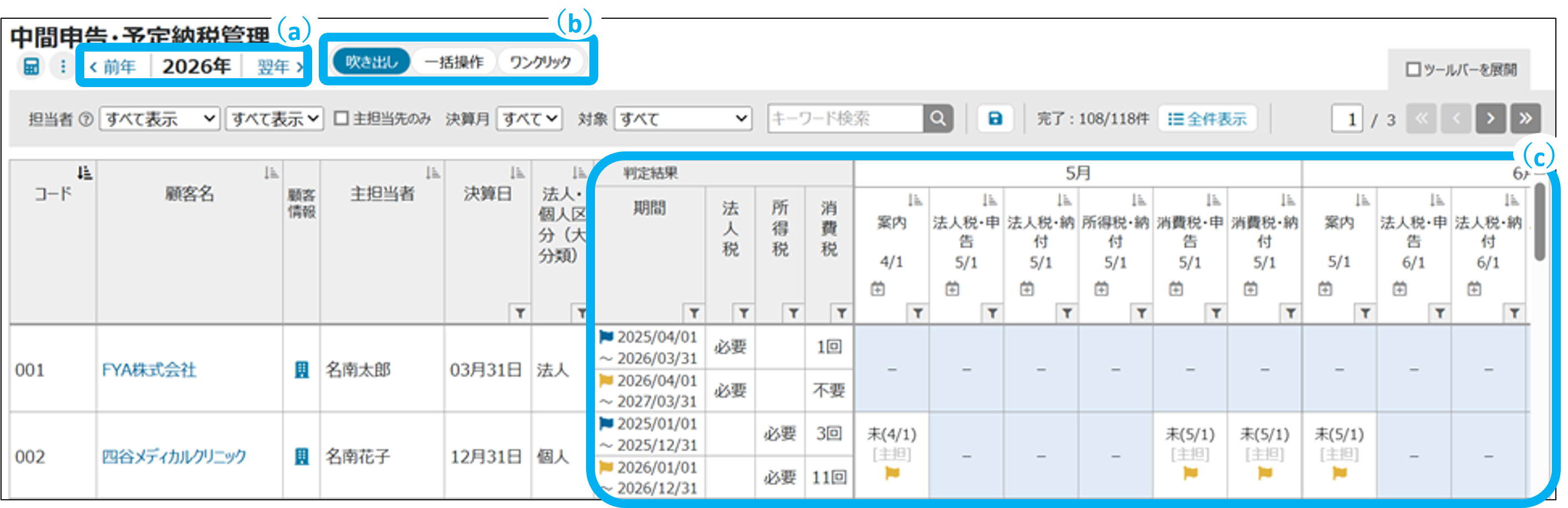Open the first 担当者 すべて表示 dropdown
1568x508 pixels.
coord(159,118)
